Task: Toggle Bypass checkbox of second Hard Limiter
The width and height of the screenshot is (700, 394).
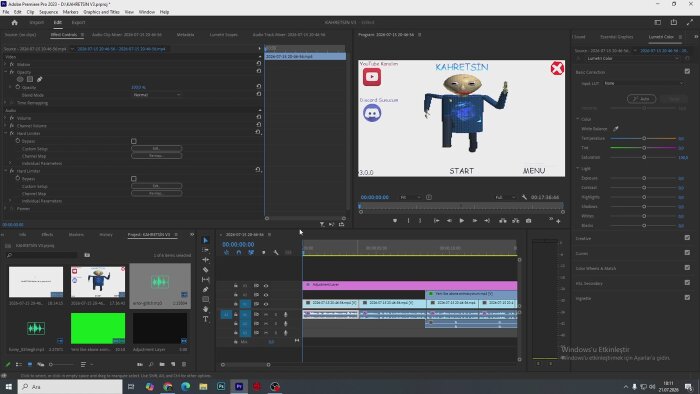Action: pyautogui.click(x=133, y=178)
